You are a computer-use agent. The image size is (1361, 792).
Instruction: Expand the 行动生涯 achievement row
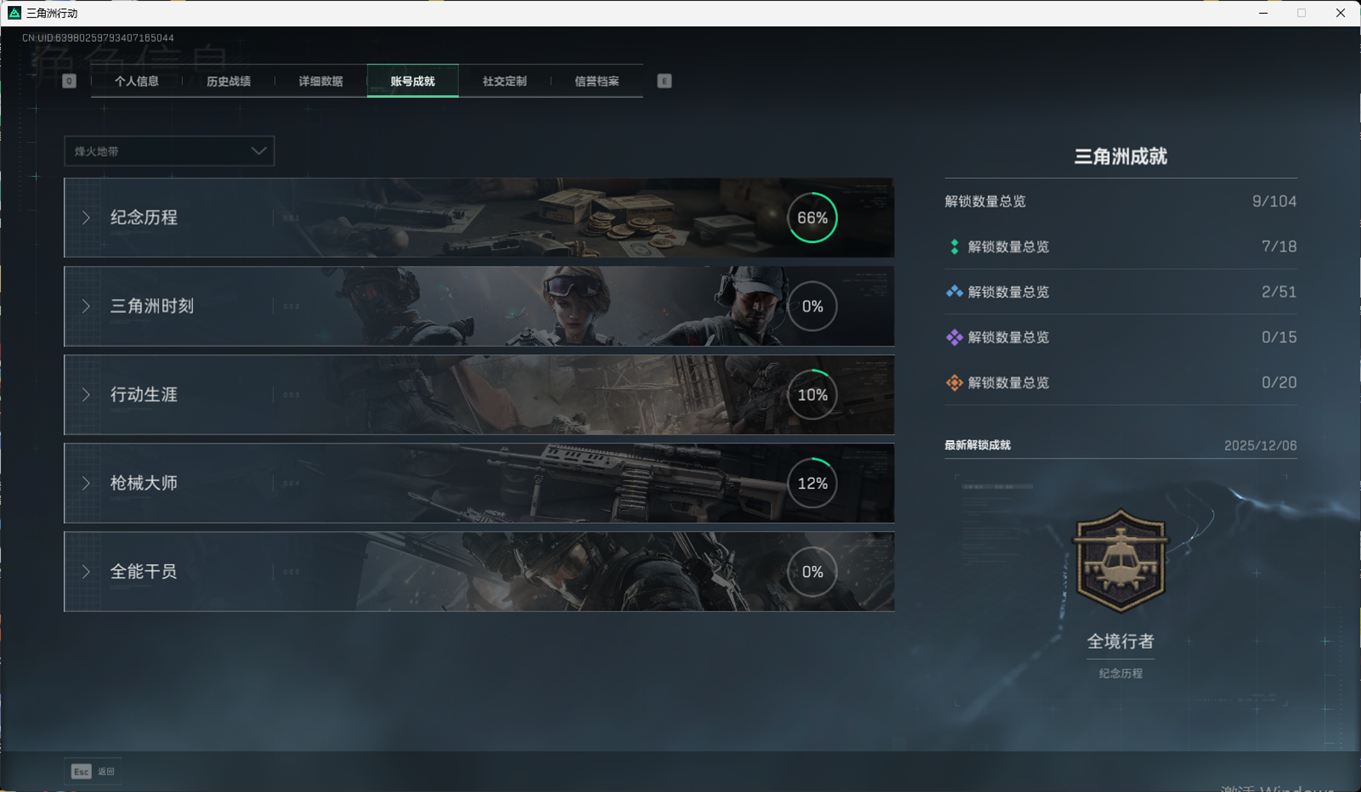click(x=478, y=395)
